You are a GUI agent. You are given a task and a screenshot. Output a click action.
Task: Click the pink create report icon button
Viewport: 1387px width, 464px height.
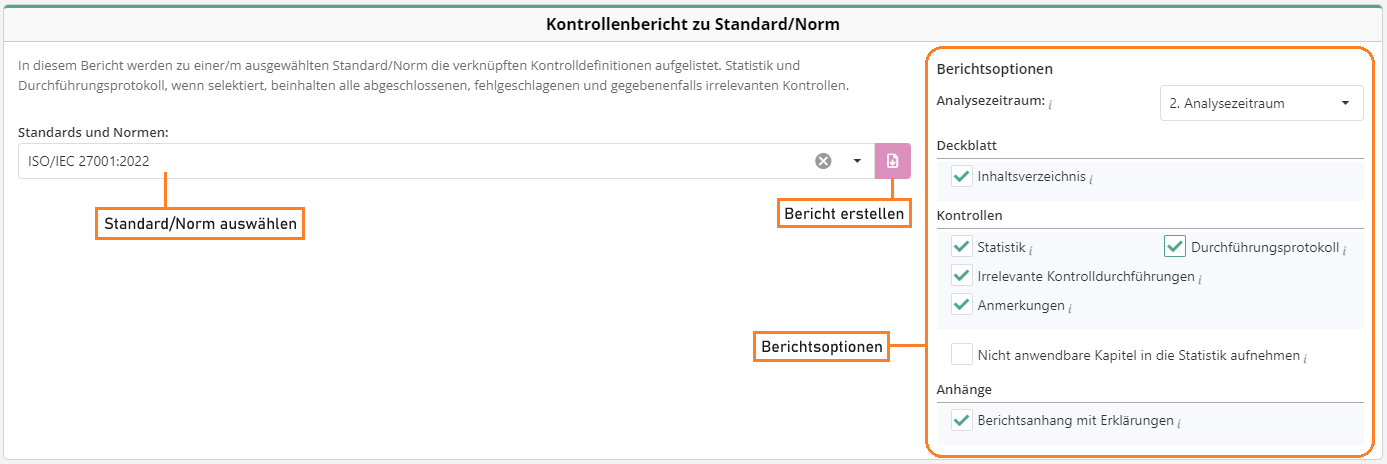(892, 161)
